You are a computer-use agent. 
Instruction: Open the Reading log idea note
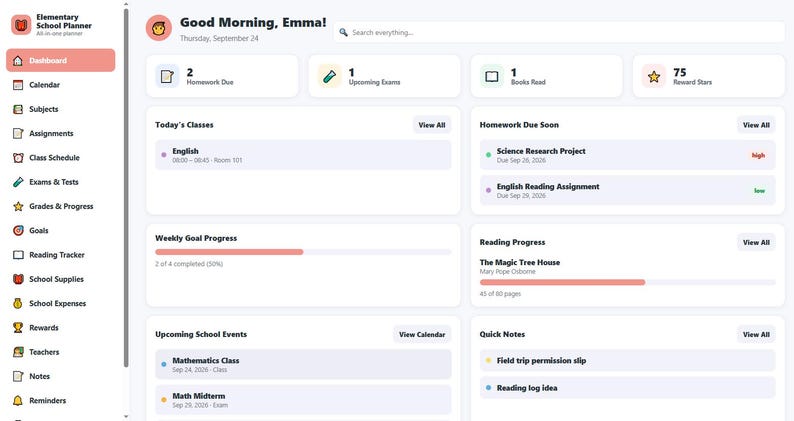tap(627, 388)
